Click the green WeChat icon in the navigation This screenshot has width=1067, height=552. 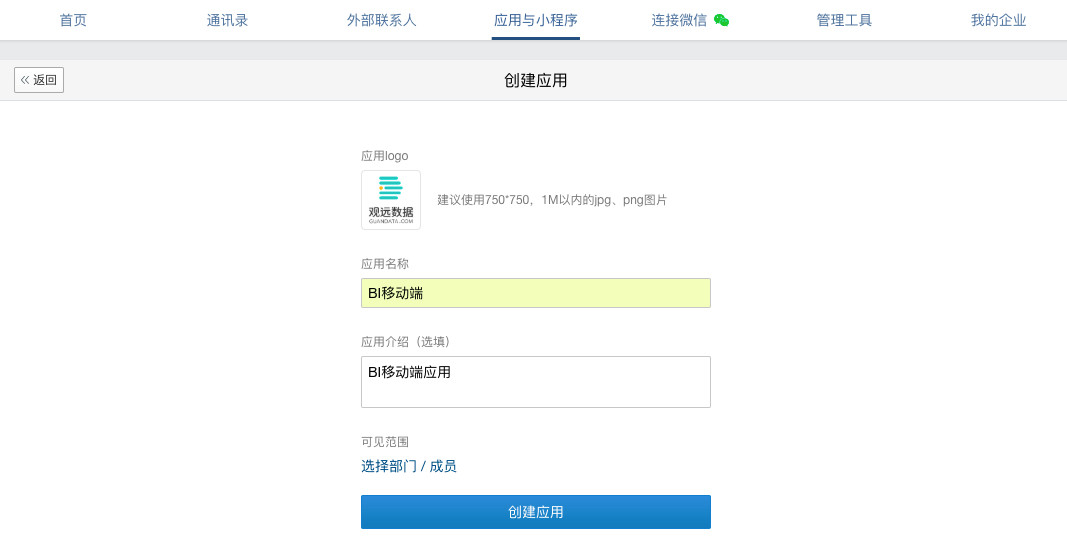coord(721,20)
